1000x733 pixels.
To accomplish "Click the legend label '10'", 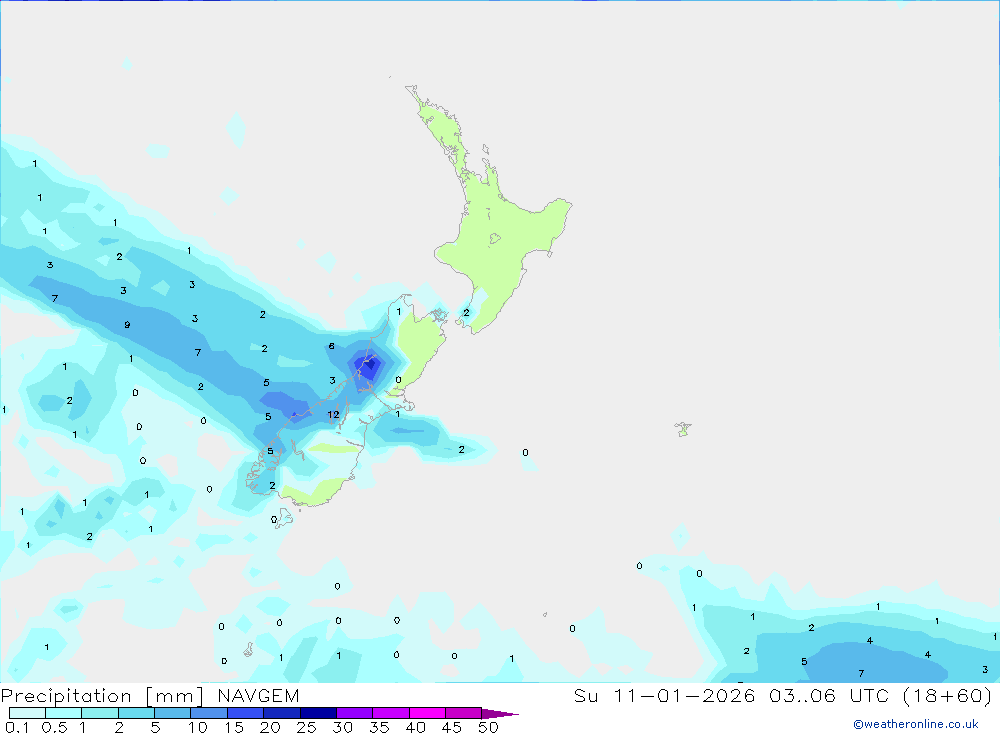I will [197, 727].
